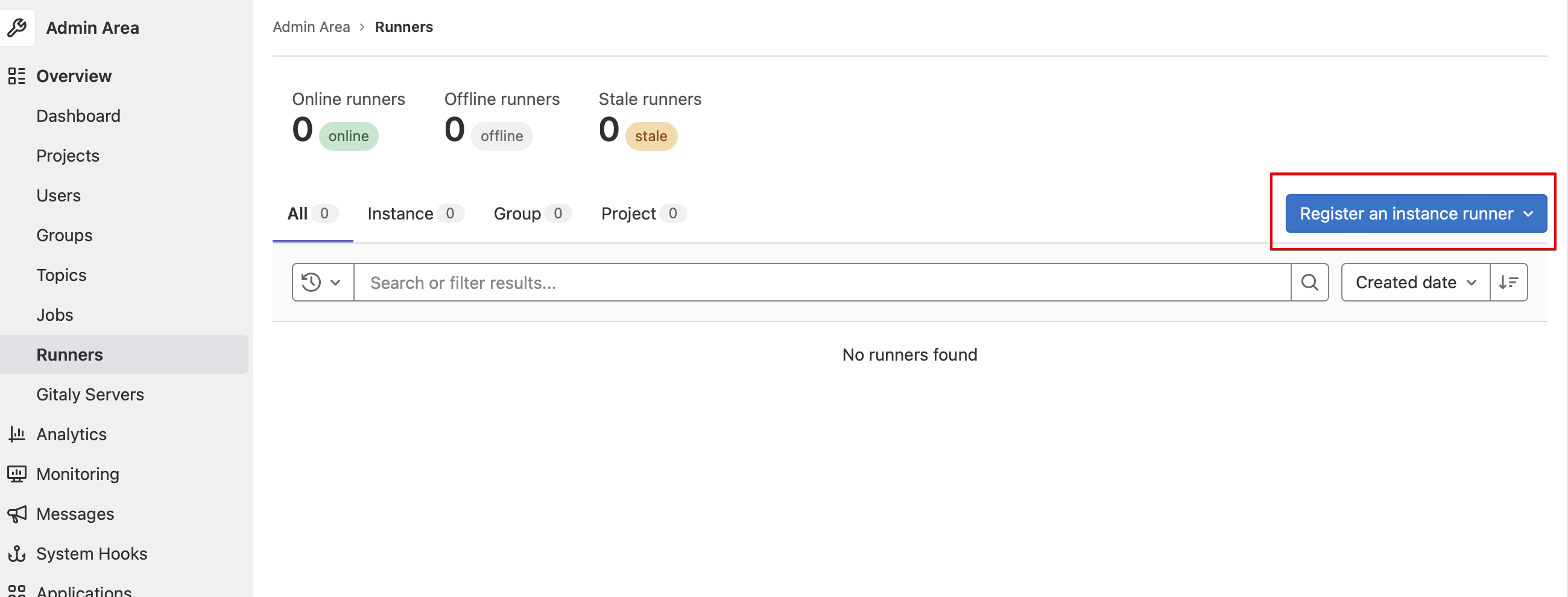
Task: Switch to the Project tab
Action: (x=643, y=213)
